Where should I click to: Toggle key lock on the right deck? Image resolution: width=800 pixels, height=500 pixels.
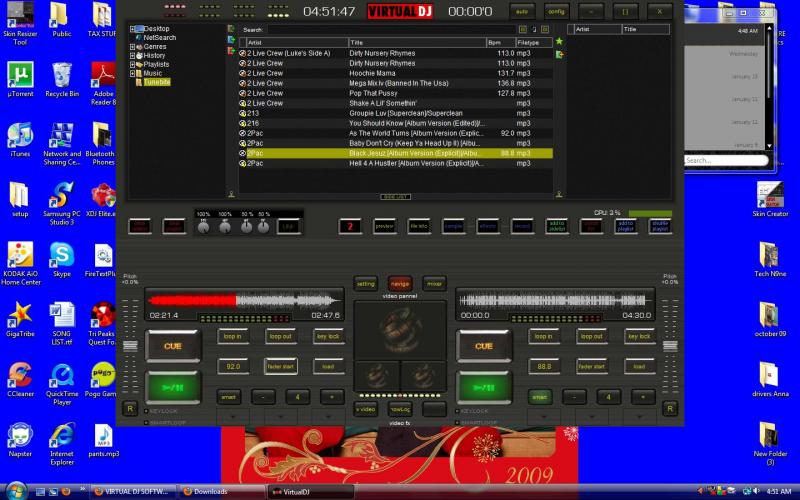pyautogui.click(x=639, y=336)
